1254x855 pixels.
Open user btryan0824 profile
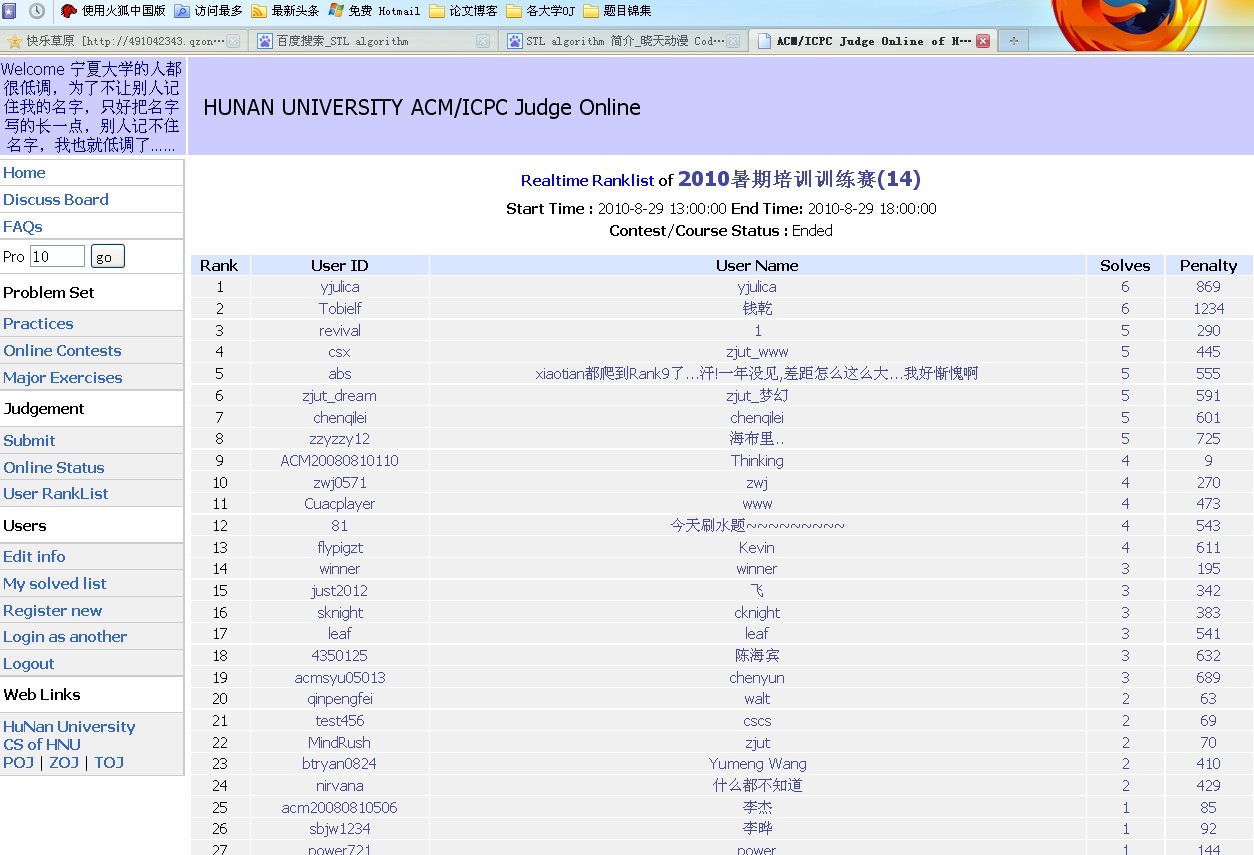pyautogui.click(x=340, y=764)
